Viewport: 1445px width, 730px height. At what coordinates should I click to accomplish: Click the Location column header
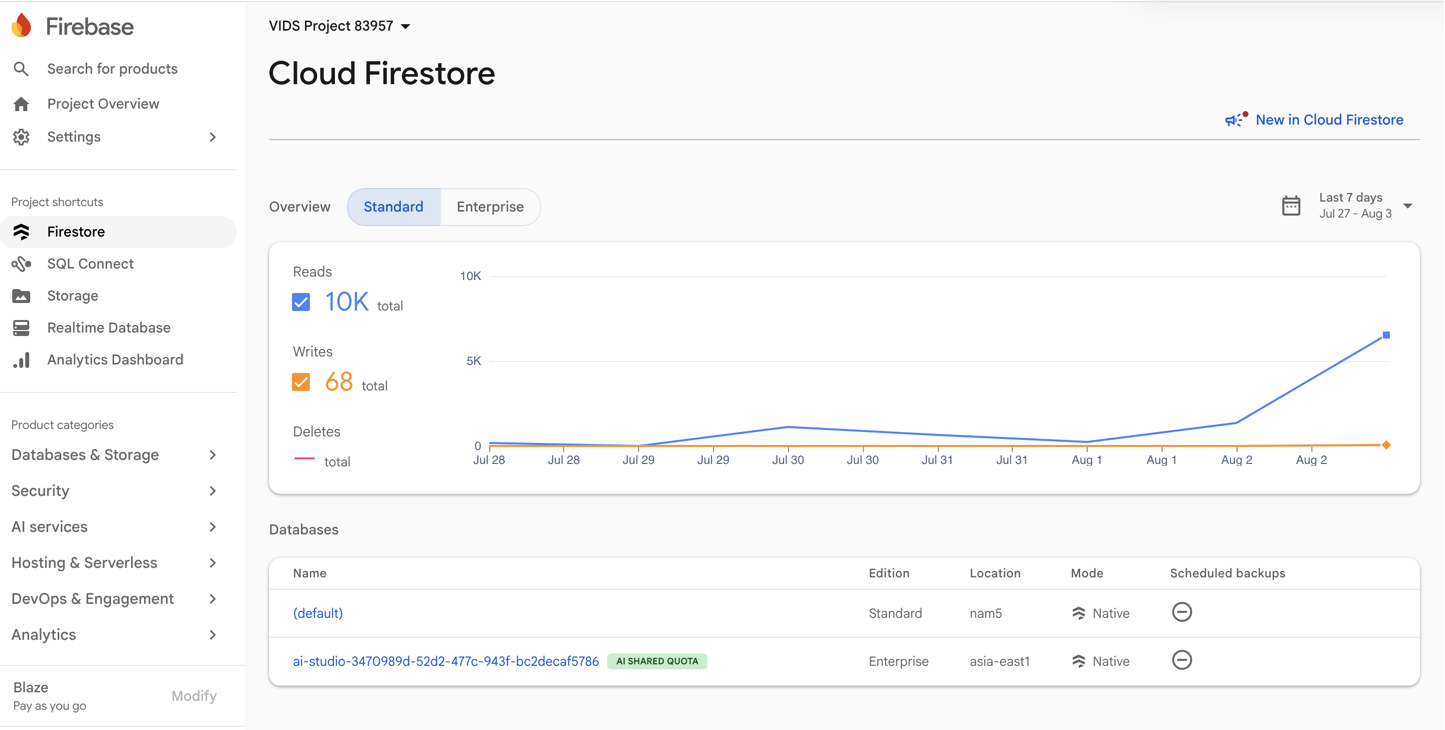click(x=995, y=574)
